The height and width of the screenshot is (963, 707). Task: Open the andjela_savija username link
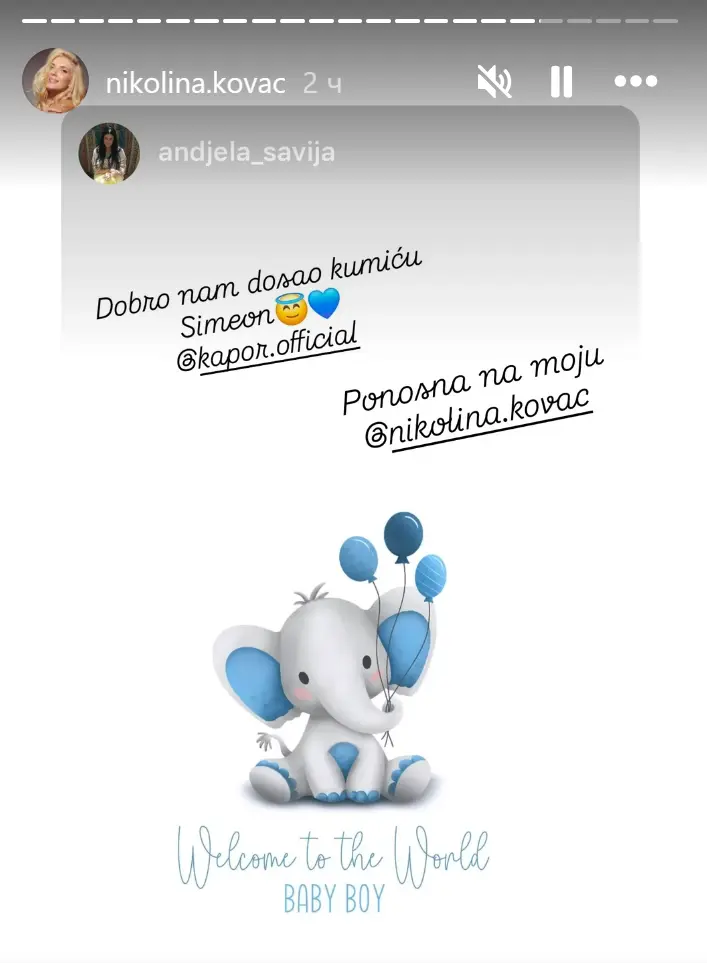click(x=246, y=152)
